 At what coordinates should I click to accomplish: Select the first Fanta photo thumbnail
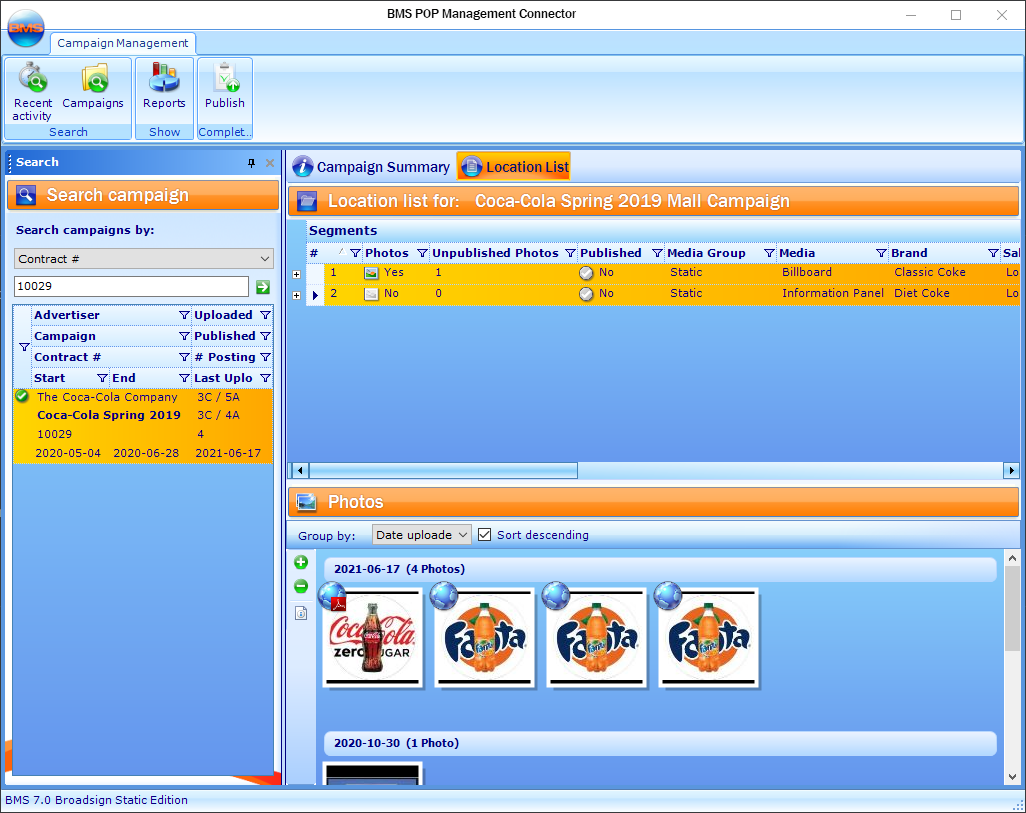(x=485, y=638)
